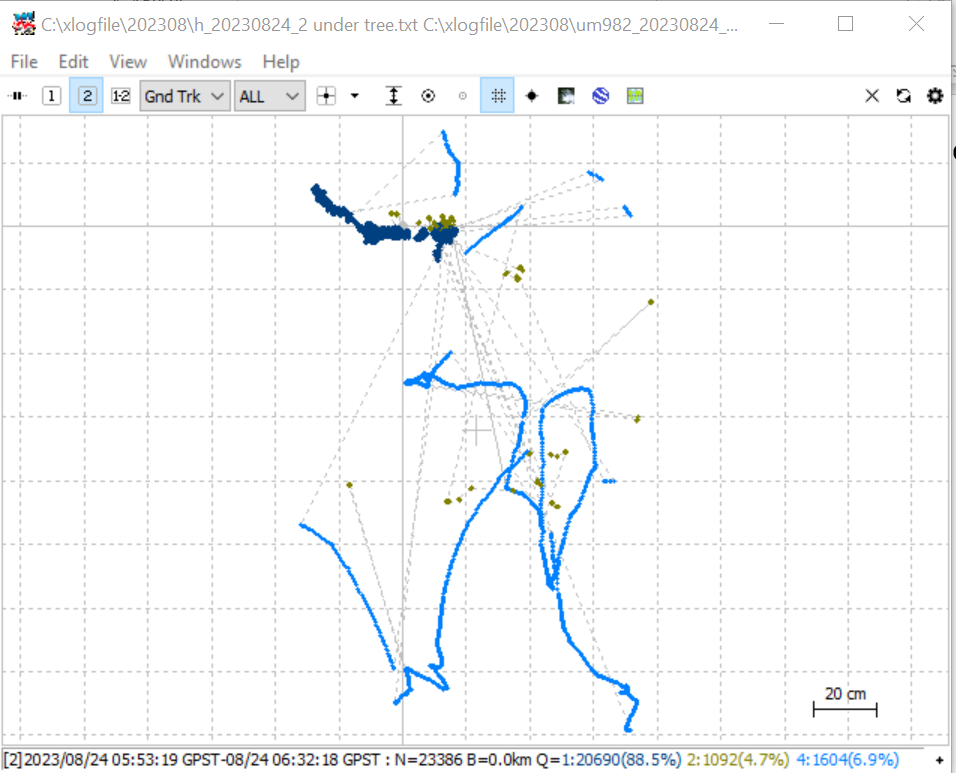This screenshot has width=956, height=773.
Task: Open the blue globe Google Earth view
Action: [x=601, y=96]
